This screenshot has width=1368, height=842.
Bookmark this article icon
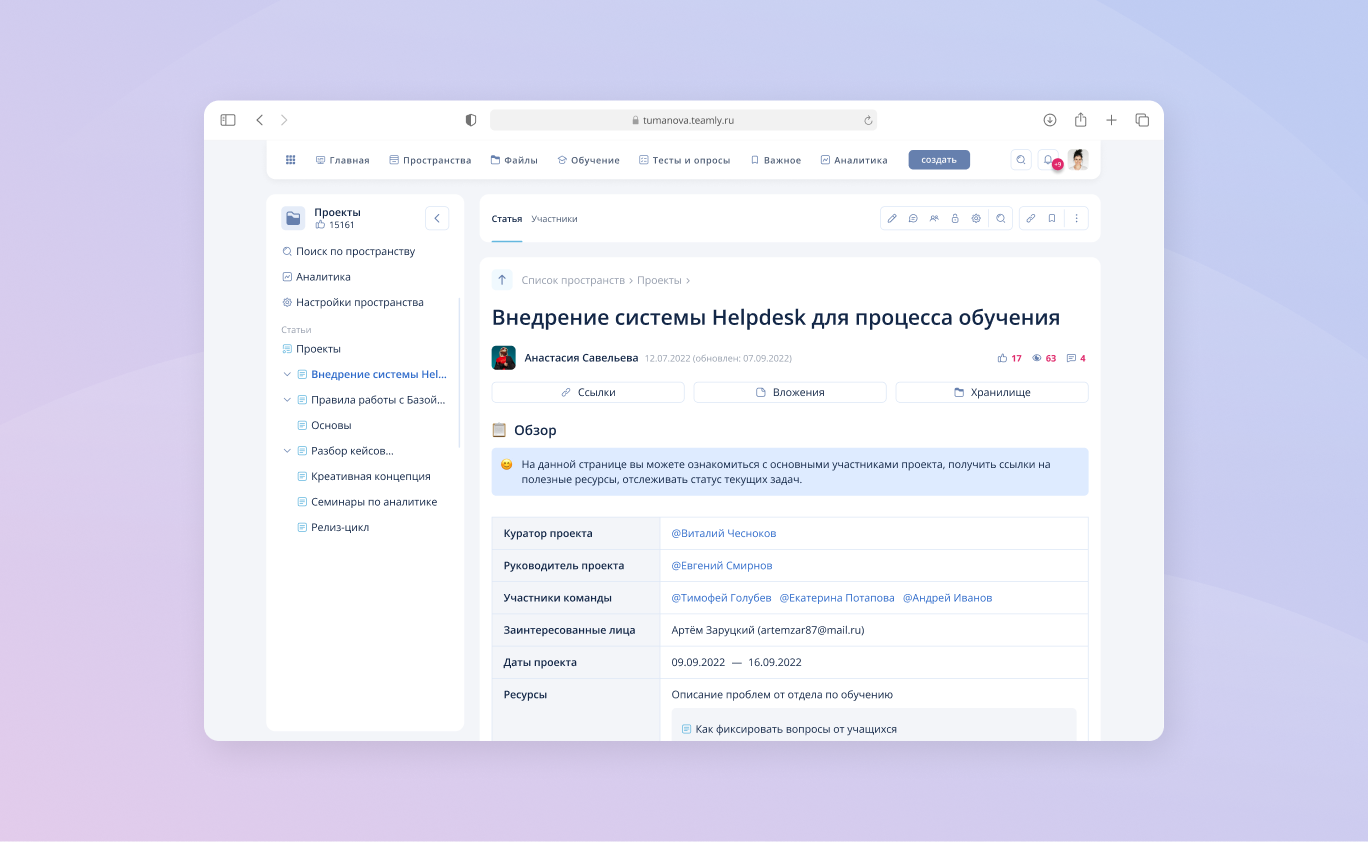[x=1052, y=218]
